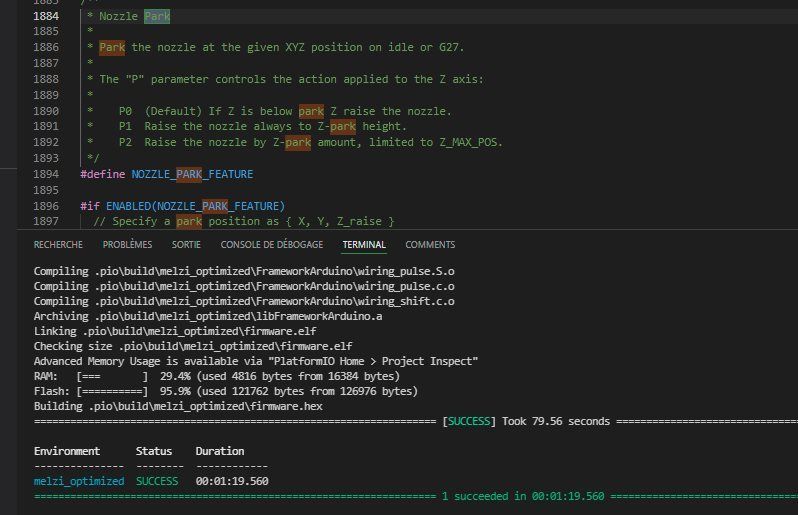Click the G27 text in the comment

[x=451, y=47]
